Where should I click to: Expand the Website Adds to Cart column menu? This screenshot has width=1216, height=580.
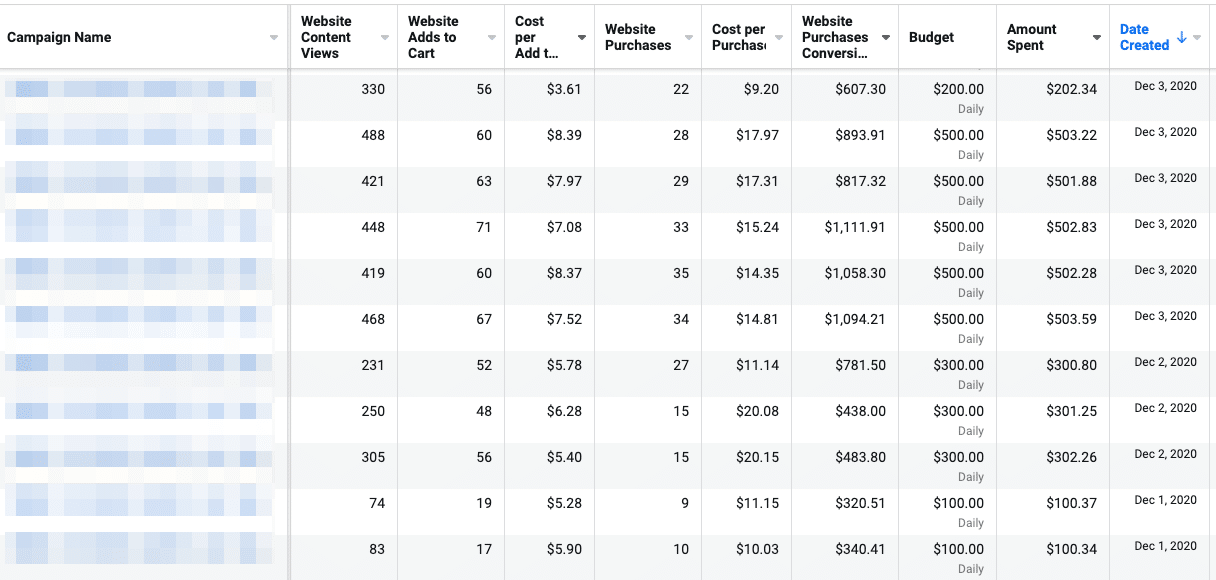[492, 38]
